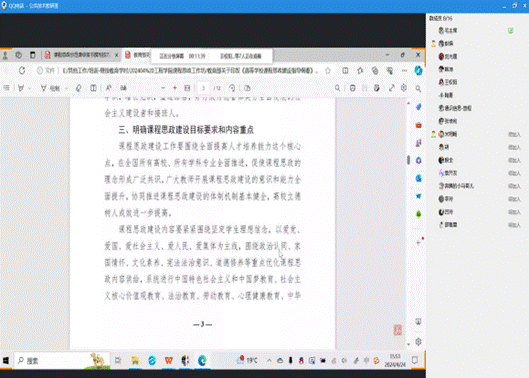Select the PDF eraser tool
This screenshot has width=529, height=378.
coord(78,88)
